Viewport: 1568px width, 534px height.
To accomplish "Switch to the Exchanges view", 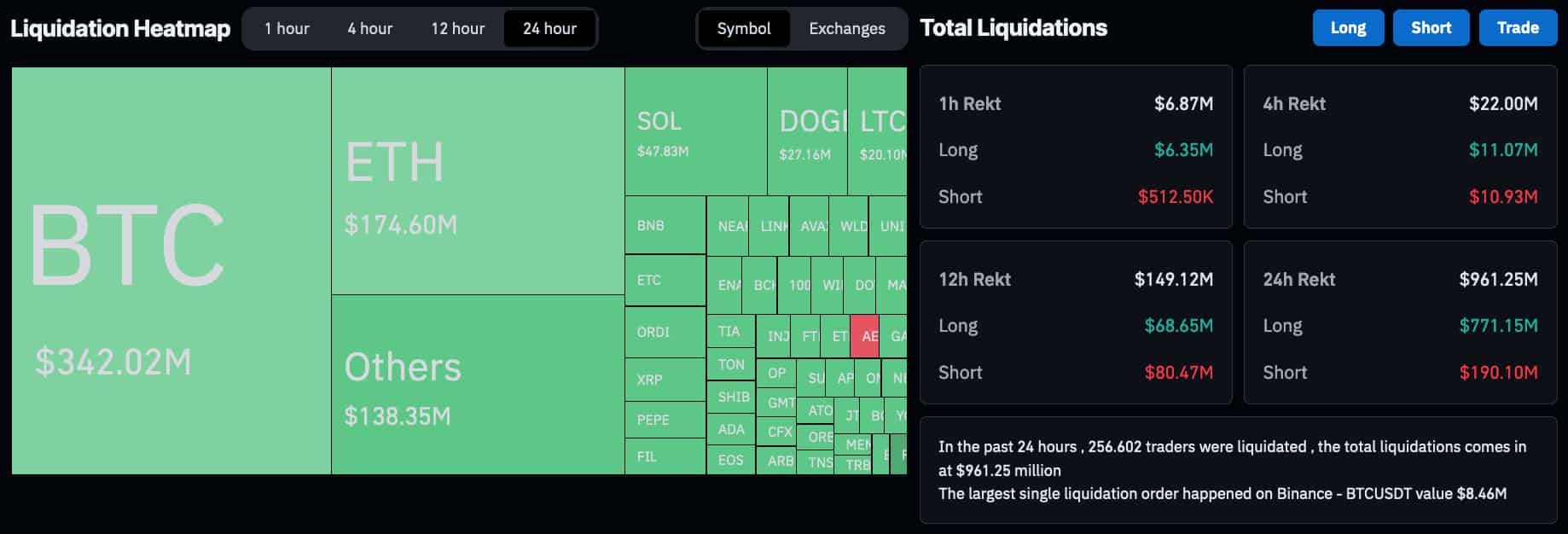I will click(x=845, y=28).
